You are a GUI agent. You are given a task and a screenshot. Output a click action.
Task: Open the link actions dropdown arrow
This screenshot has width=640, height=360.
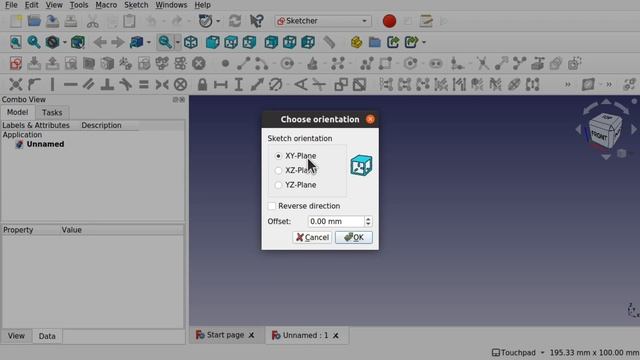(x=424, y=42)
